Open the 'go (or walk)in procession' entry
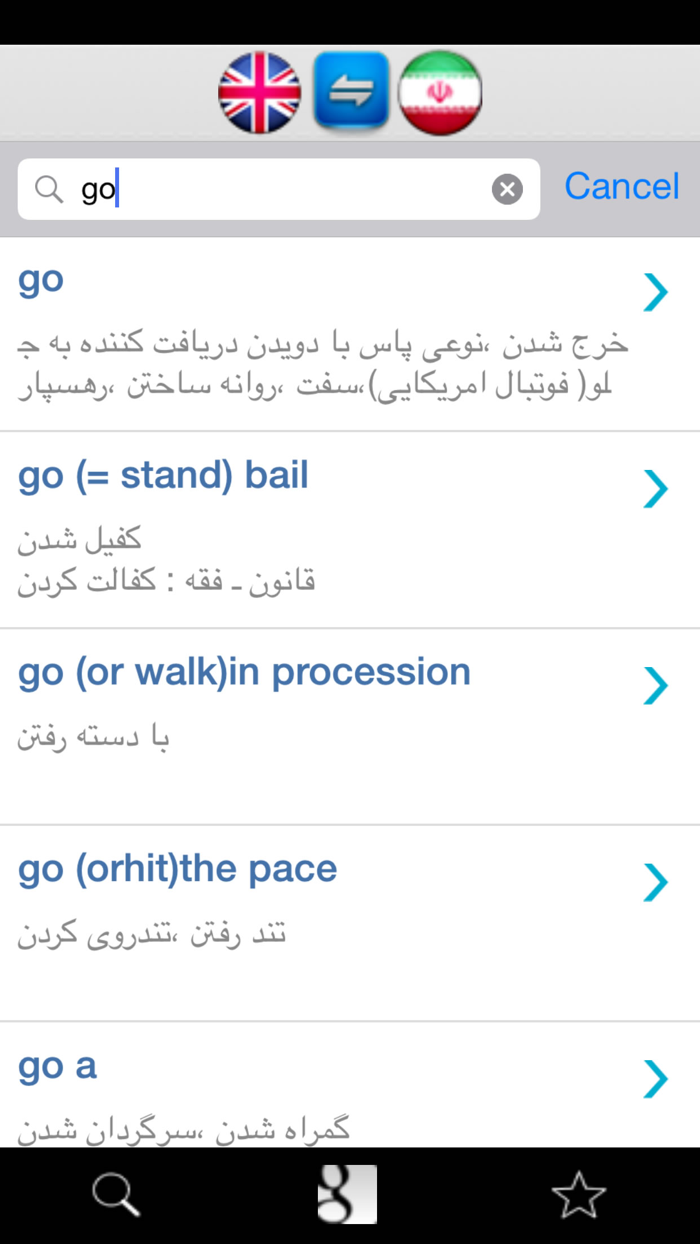Screen dimensions: 700x1244 pos(655,686)
